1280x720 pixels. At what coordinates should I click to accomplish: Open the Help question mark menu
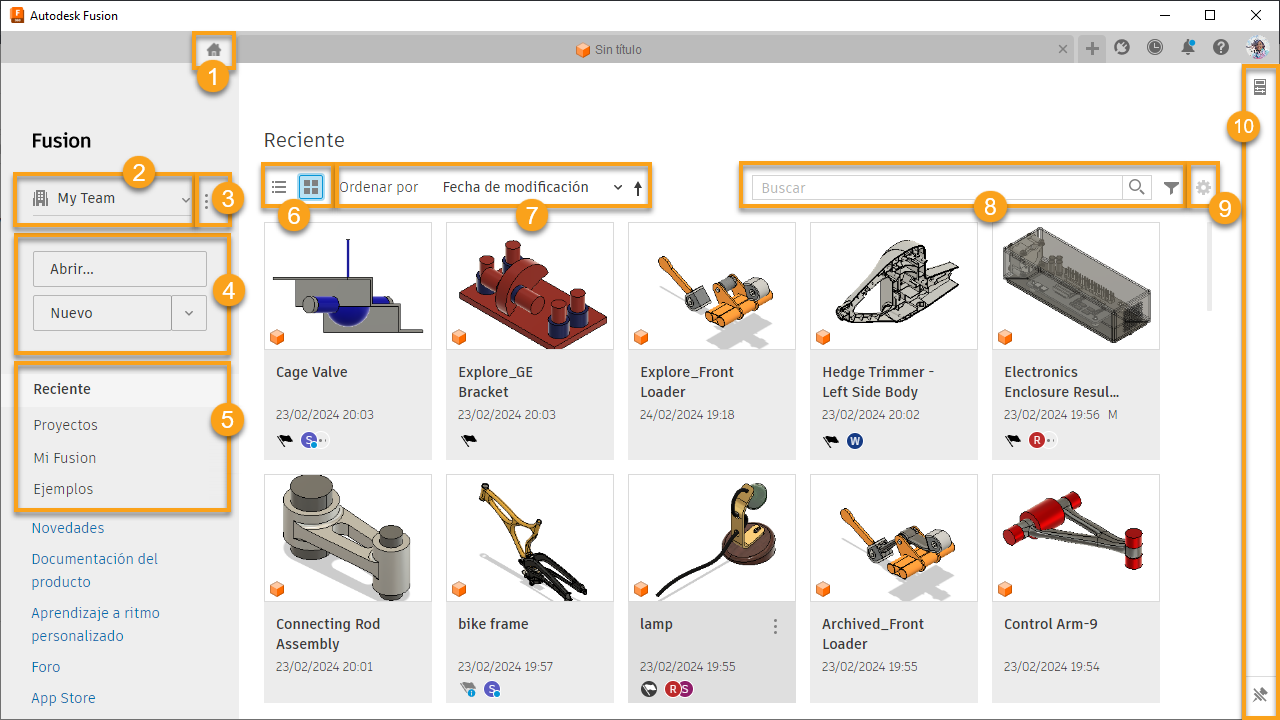pos(1221,47)
